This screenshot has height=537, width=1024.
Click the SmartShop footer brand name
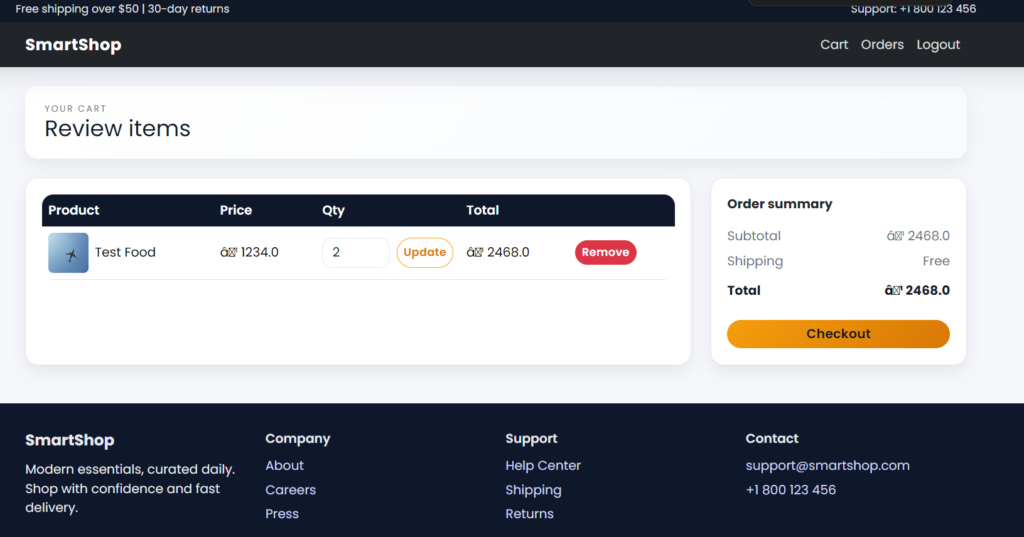pyautogui.click(x=70, y=440)
